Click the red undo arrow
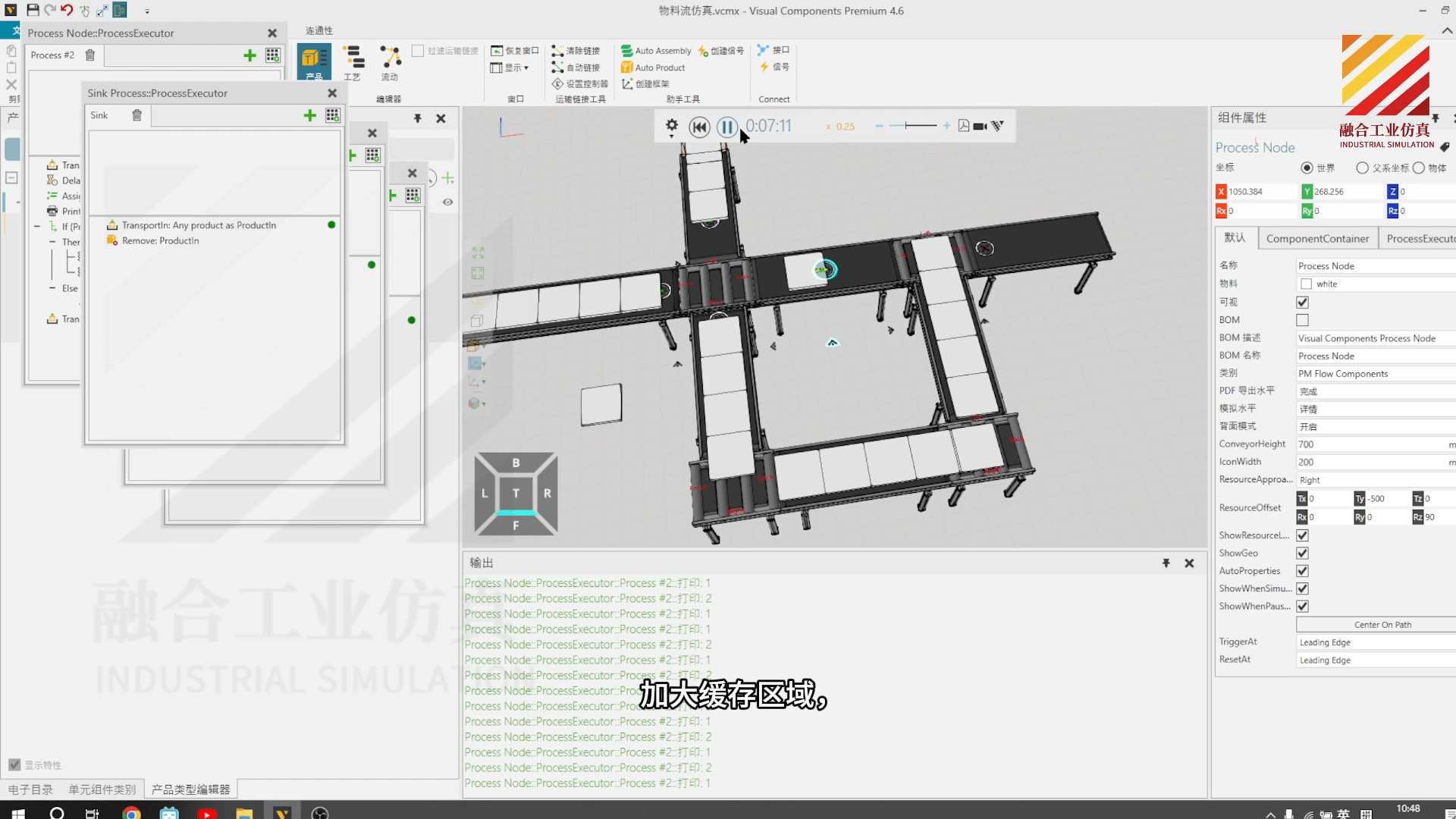The image size is (1456, 819). pos(67,11)
